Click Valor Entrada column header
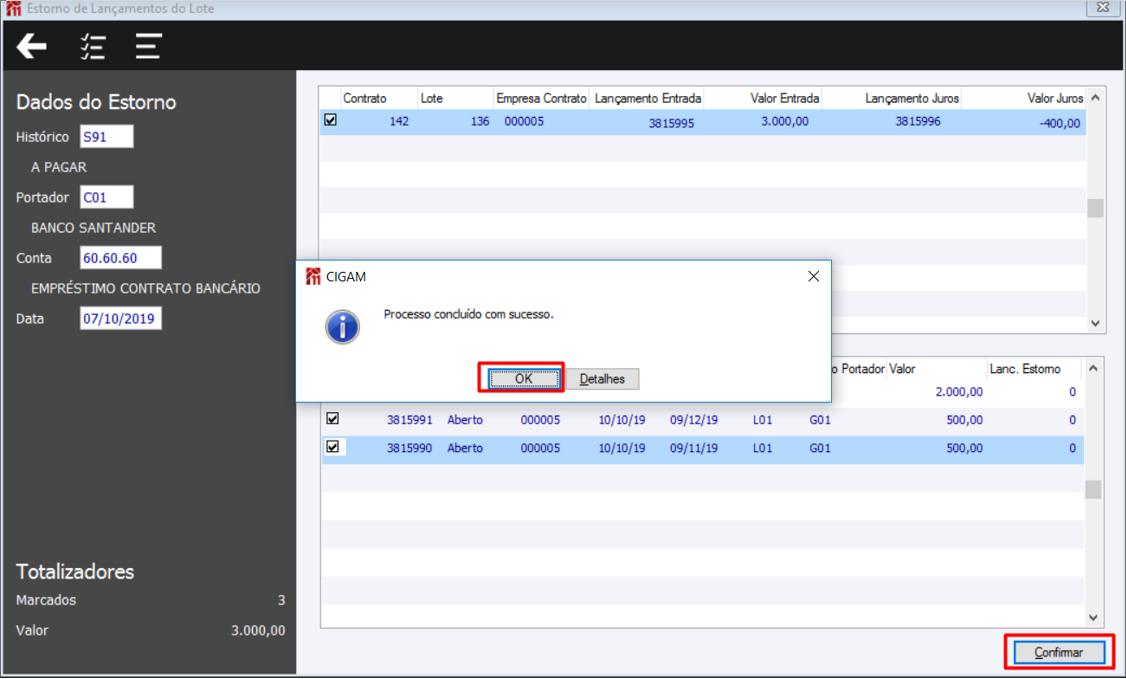 (x=763, y=98)
